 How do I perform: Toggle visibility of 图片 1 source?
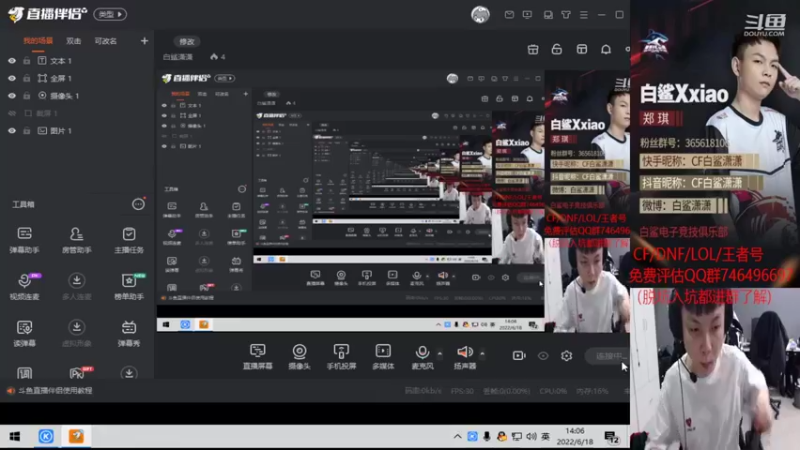click(12, 131)
